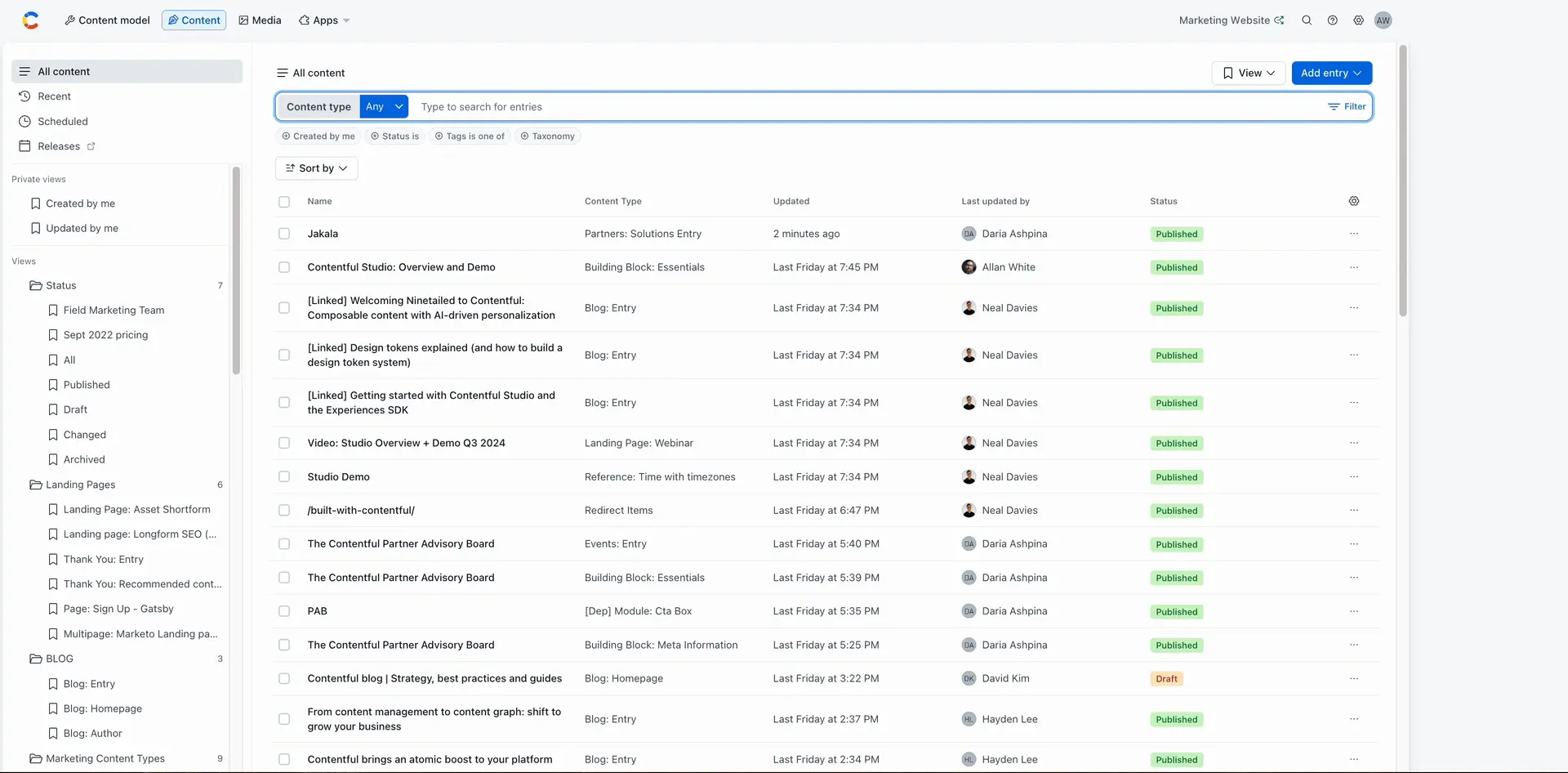Toggle the select-all checkbox in table header

click(x=284, y=202)
